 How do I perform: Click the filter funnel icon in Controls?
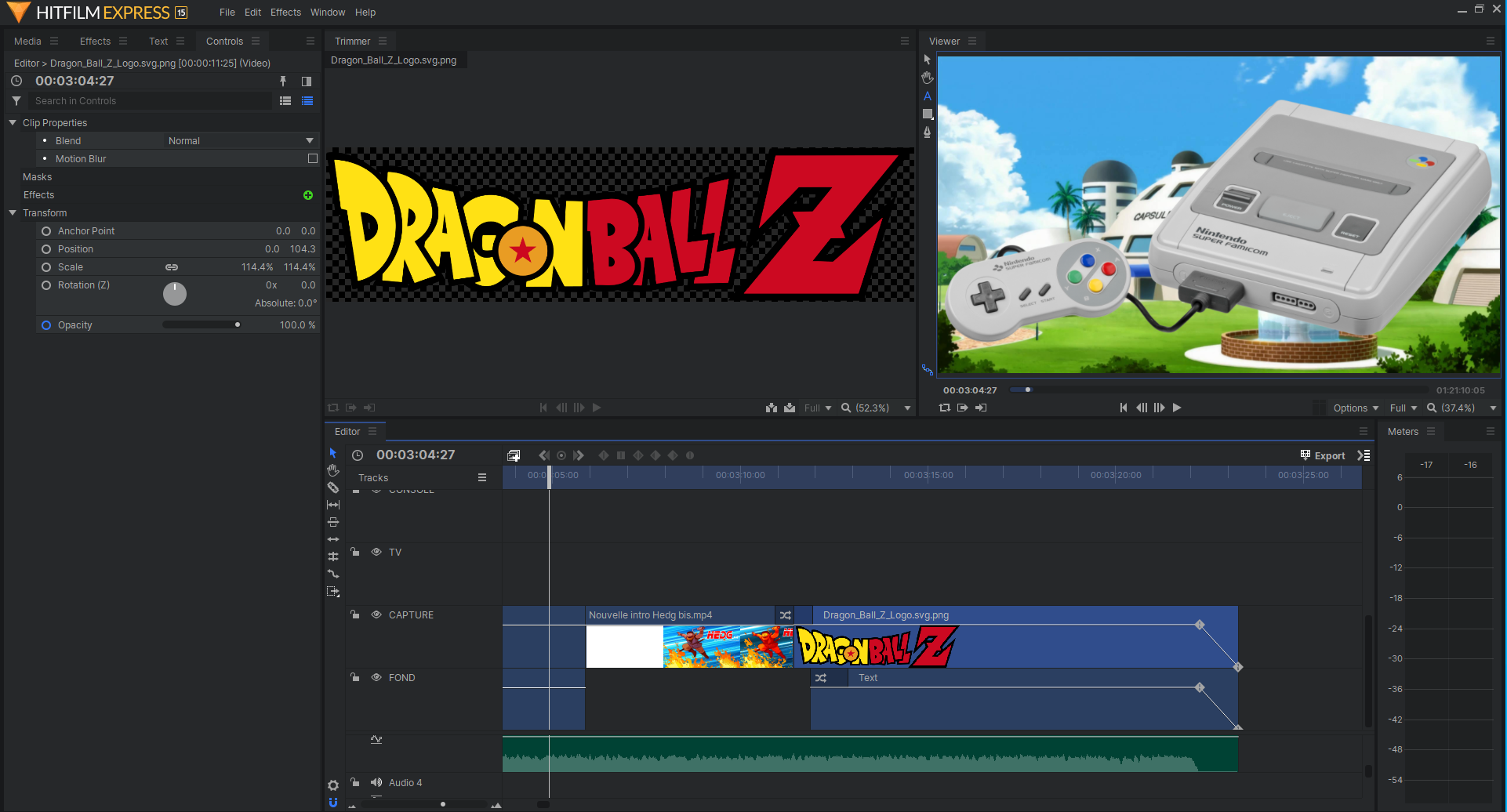click(x=16, y=101)
